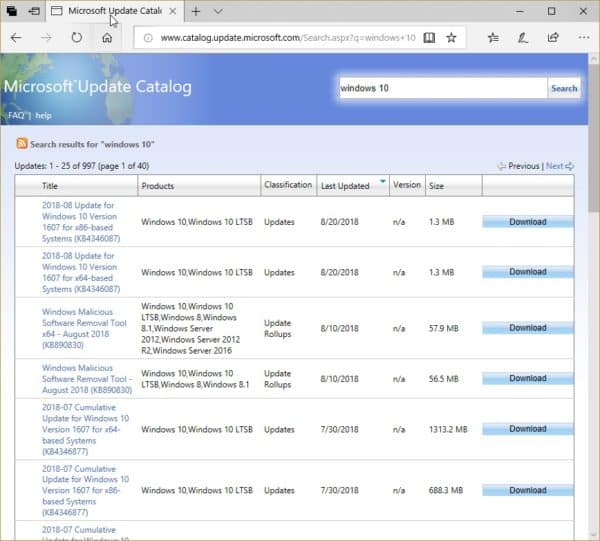Download the x64 KB4346087 update
600x541 pixels.
click(x=528, y=272)
